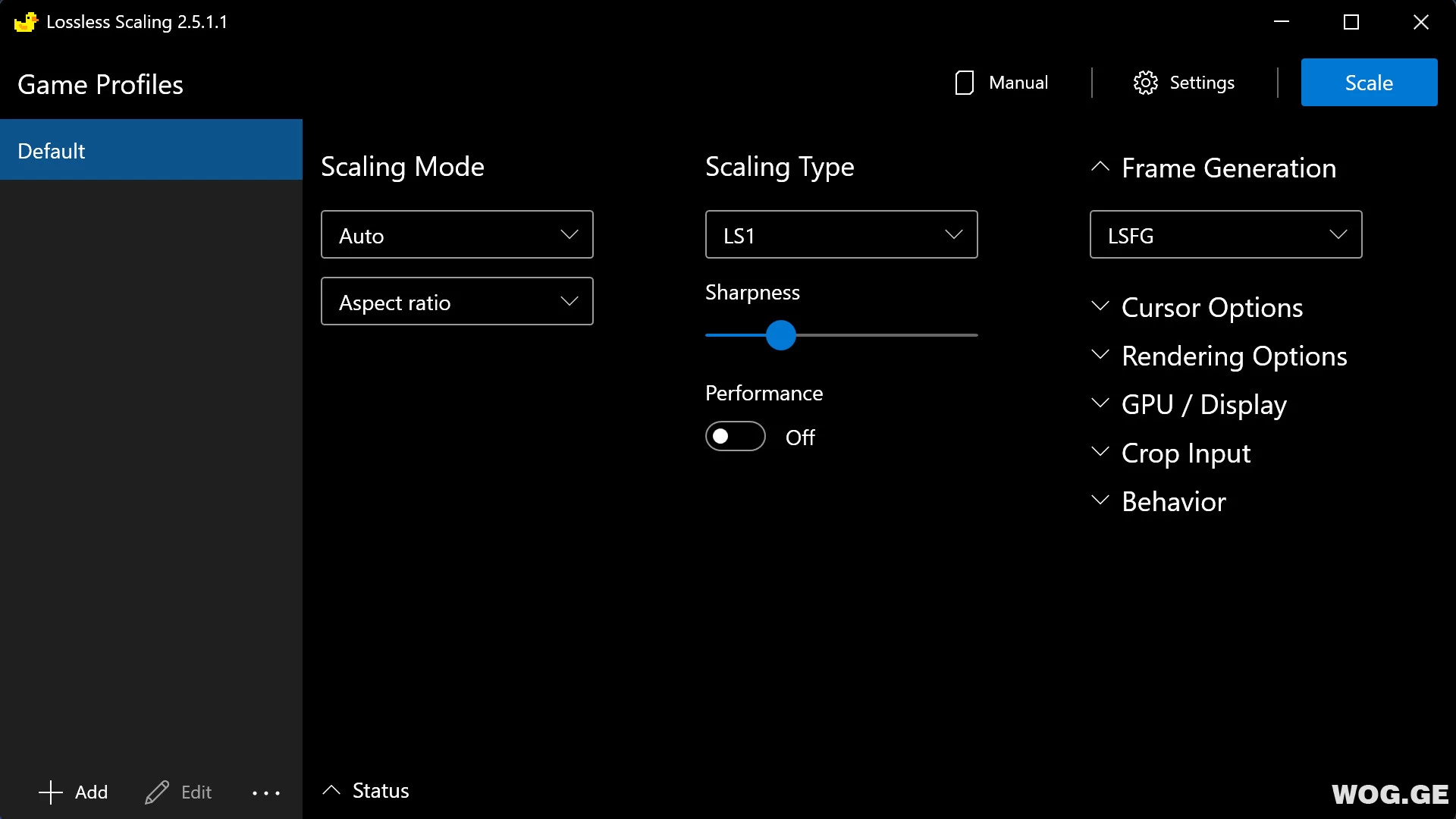Open the LSFG frame generation dropdown
This screenshot has width=1456, height=819.
(1226, 235)
